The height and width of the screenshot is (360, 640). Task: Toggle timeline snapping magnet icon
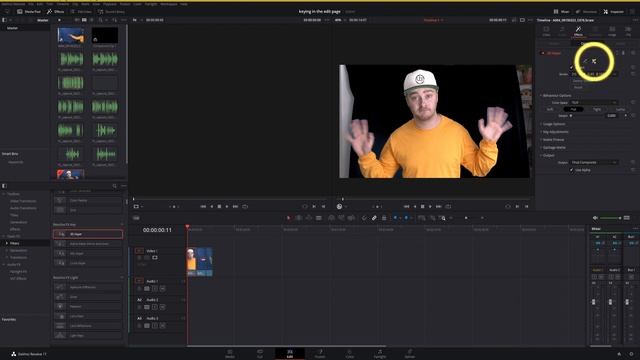[x=364, y=218]
